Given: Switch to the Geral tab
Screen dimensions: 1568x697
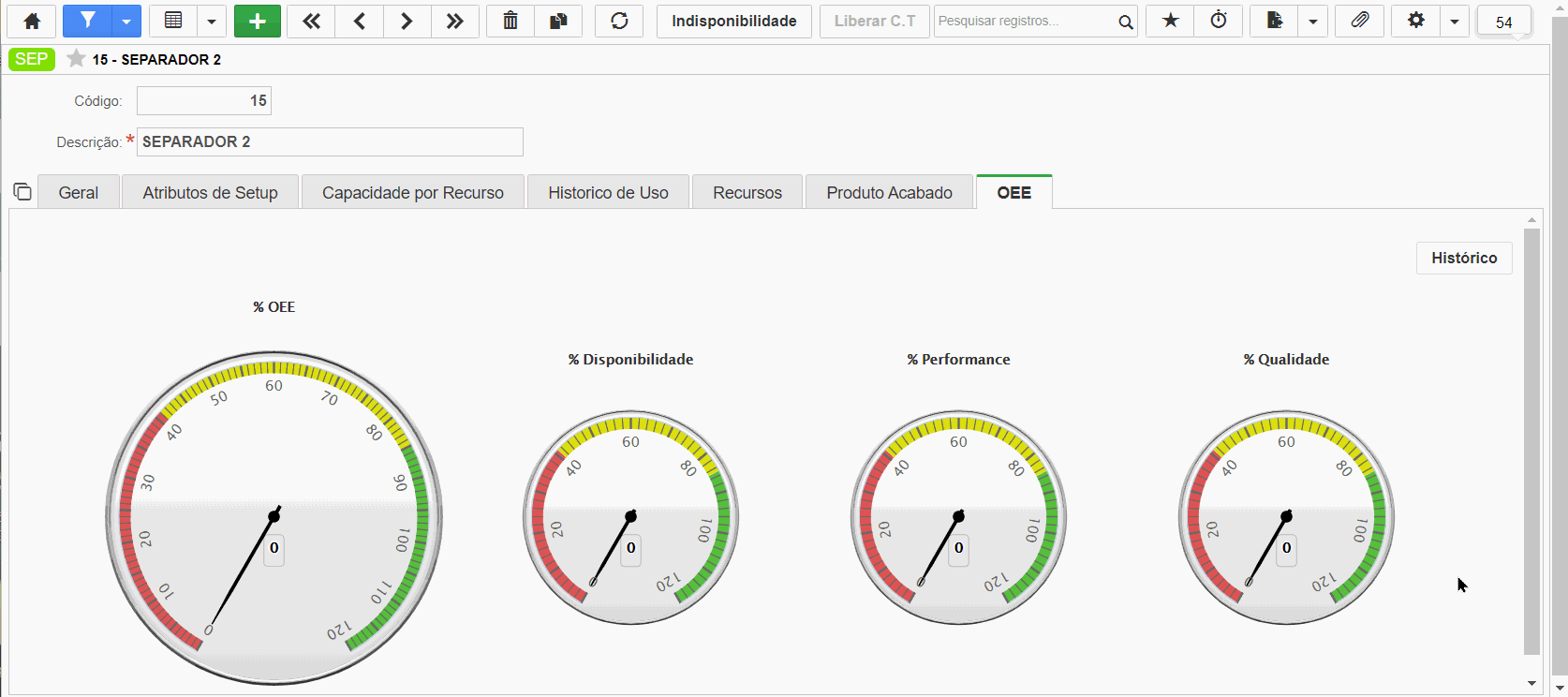Looking at the screenshot, I should pos(79,192).
